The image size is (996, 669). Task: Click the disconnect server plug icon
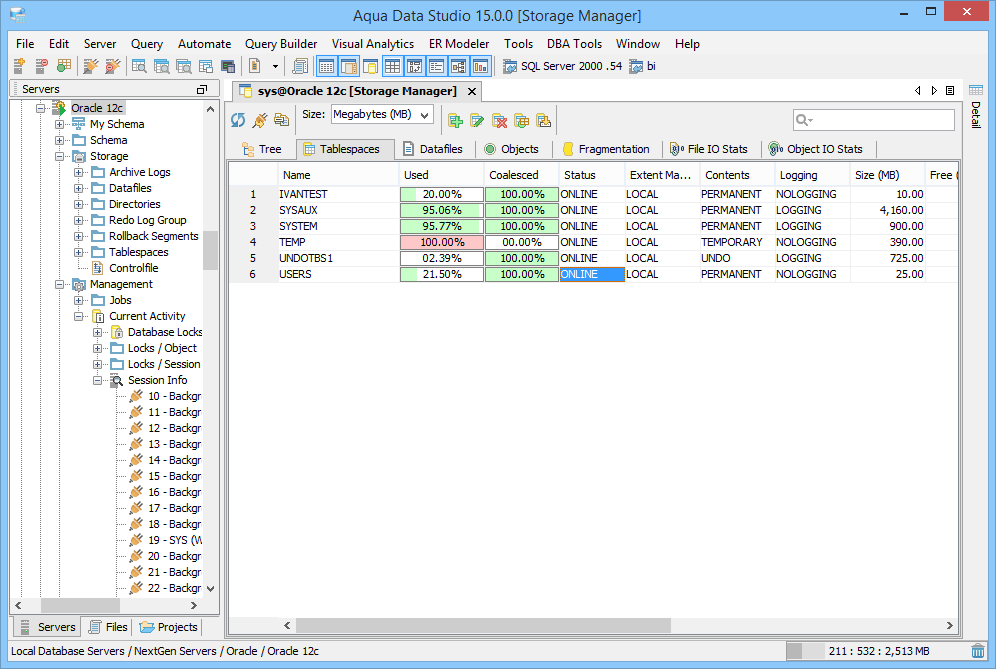pyautogui.click(x=112, y=65)
